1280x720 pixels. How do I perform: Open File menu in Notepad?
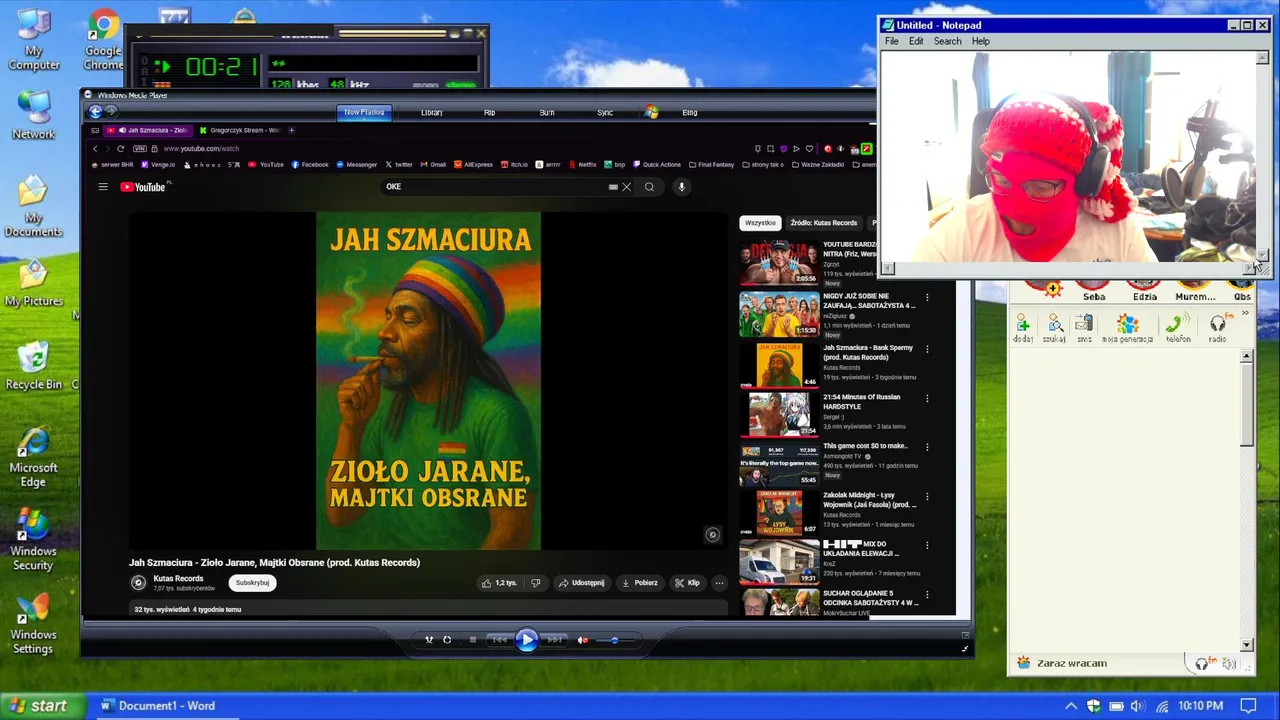(891, 41)
